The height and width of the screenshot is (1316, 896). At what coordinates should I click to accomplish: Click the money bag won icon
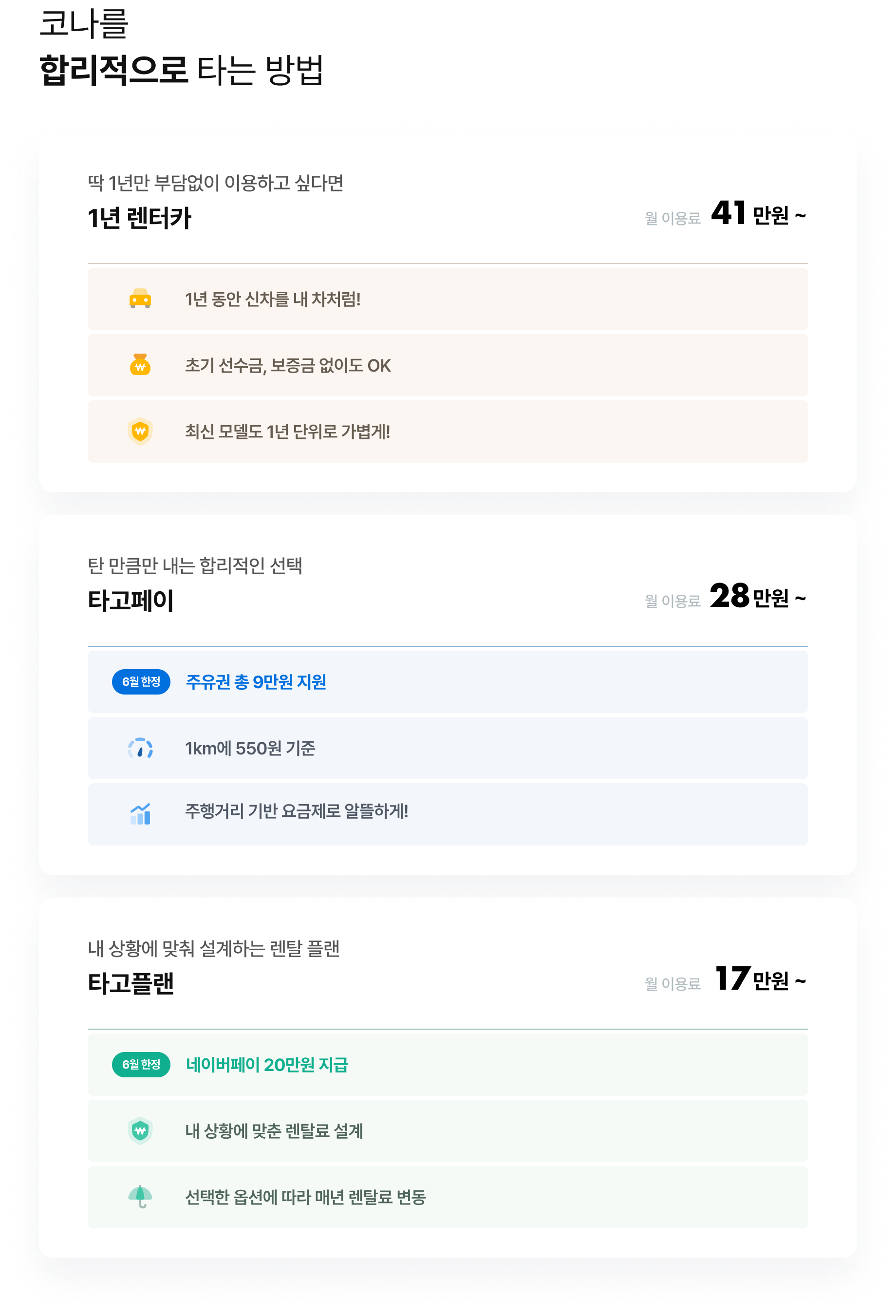tap(140, 365)
